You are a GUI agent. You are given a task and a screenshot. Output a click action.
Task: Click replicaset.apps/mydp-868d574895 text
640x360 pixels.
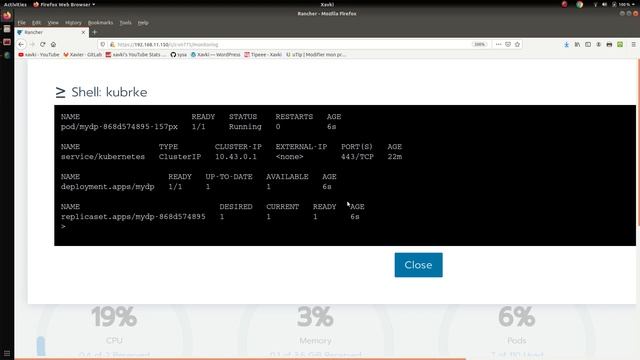133,217
